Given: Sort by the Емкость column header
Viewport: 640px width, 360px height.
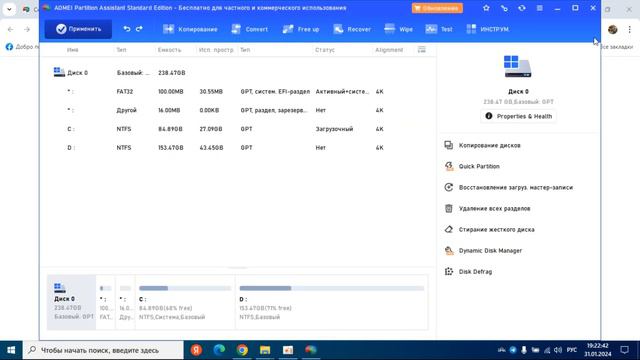Looking at the screenshot, I should pyautogui.click(x=169, y=50).
